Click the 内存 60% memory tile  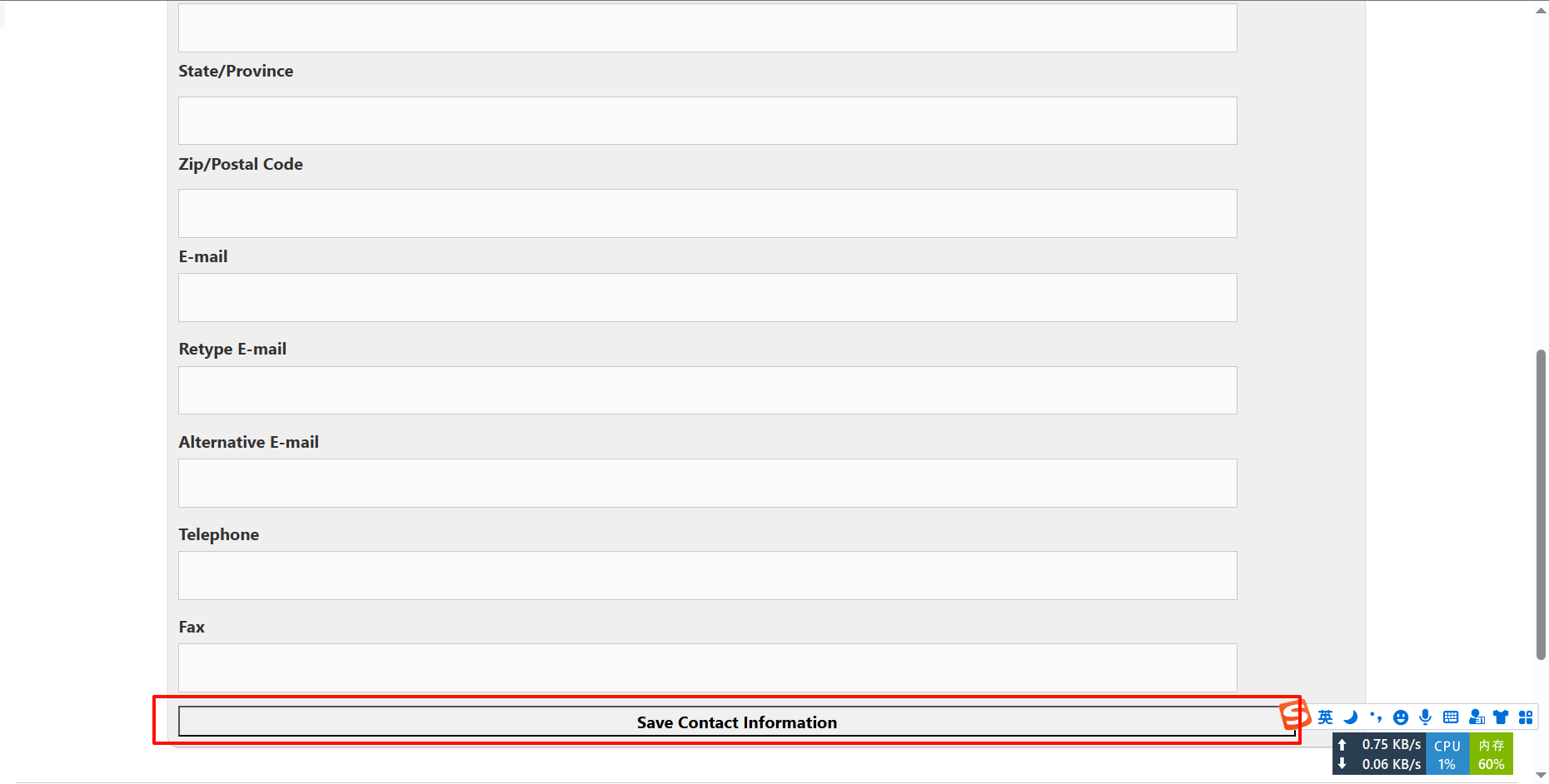(x=1492, y=754)
